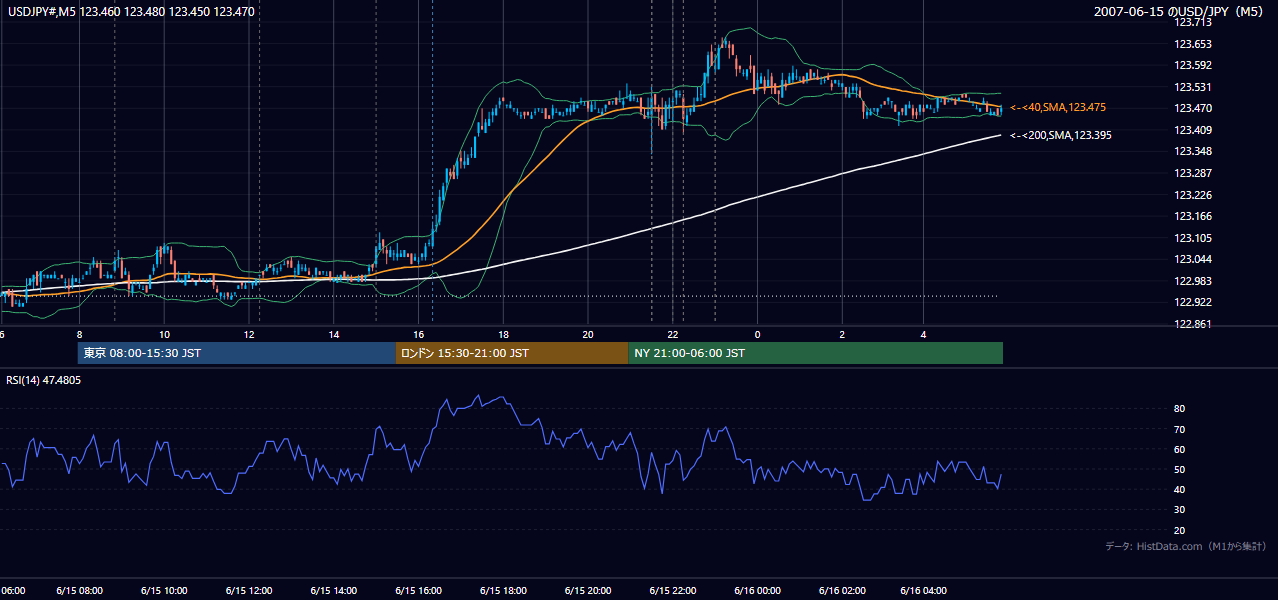Open the HistData.com data credit text

[x=1185, y=546]
